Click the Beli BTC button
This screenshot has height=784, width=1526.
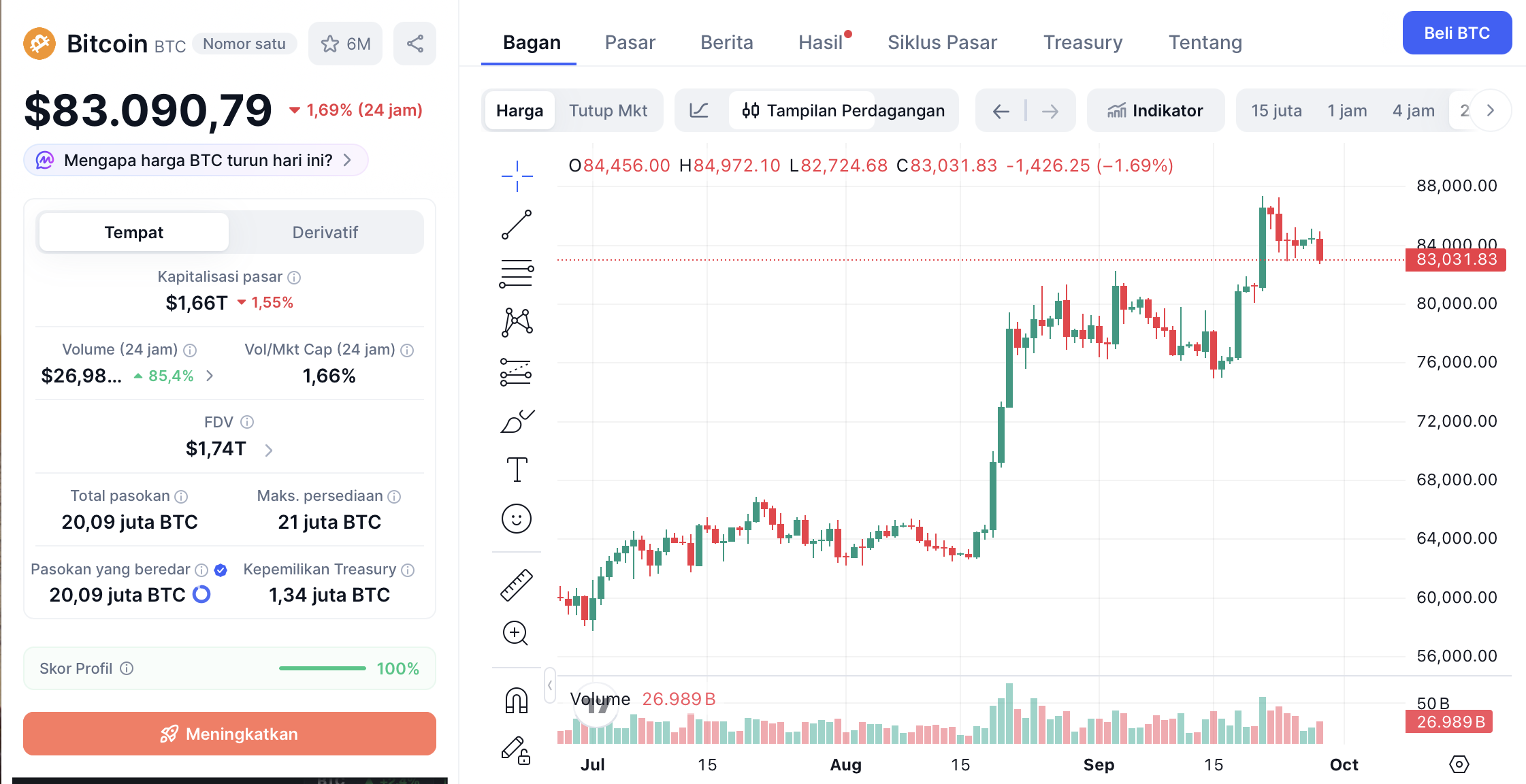(x=1457, y=33)
